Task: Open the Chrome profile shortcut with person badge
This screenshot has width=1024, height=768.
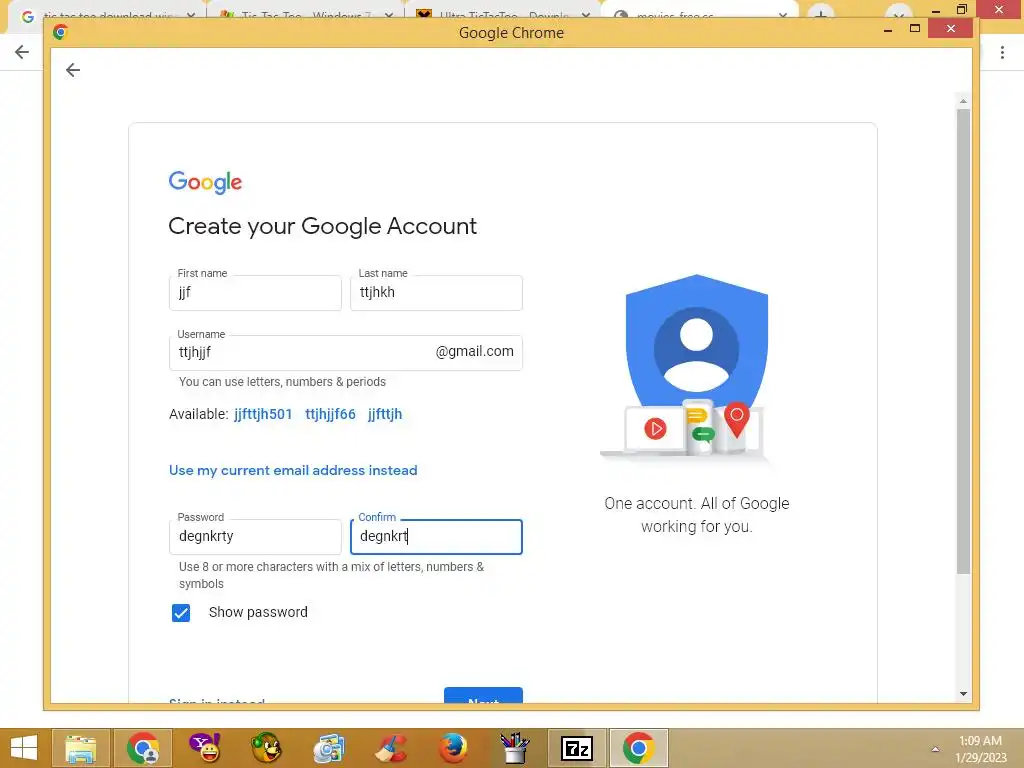Action: pos(143,748)
